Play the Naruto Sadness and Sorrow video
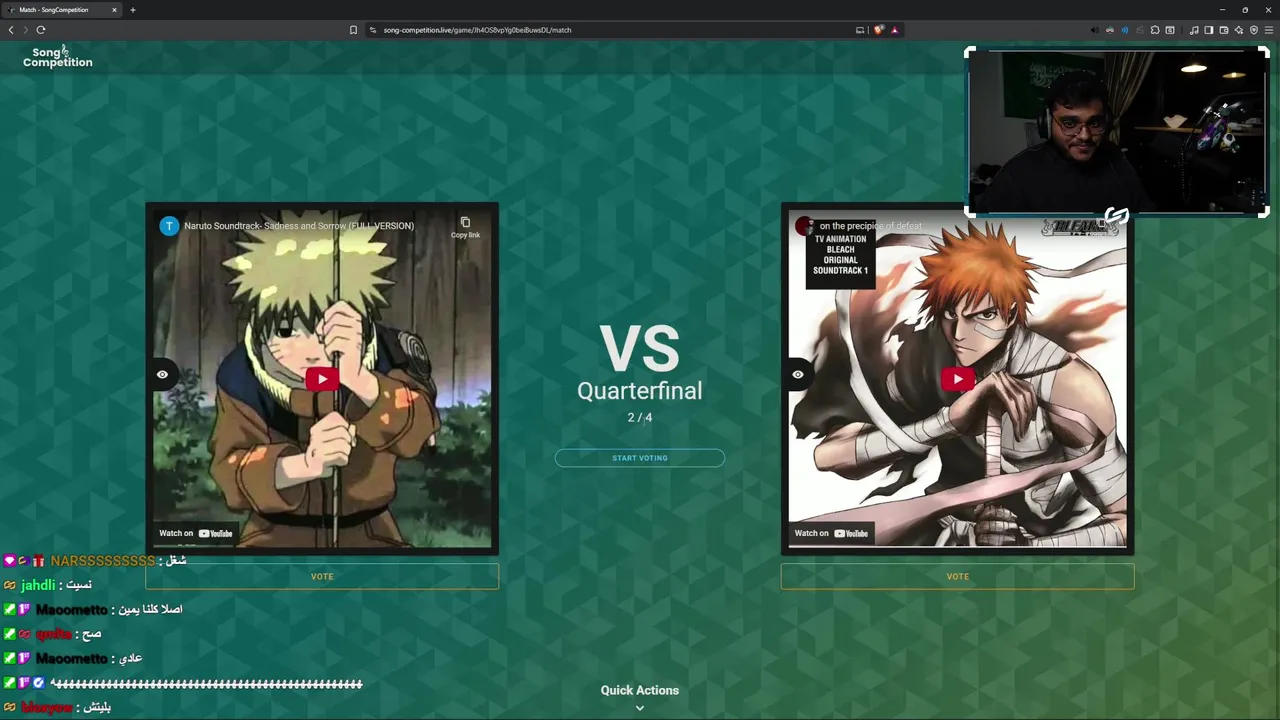 322,379
